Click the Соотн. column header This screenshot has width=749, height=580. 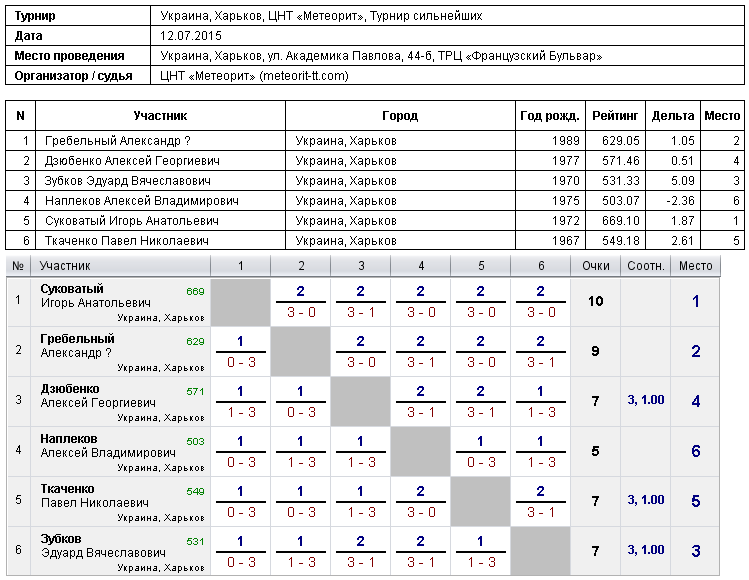click(x=645, y=266)
